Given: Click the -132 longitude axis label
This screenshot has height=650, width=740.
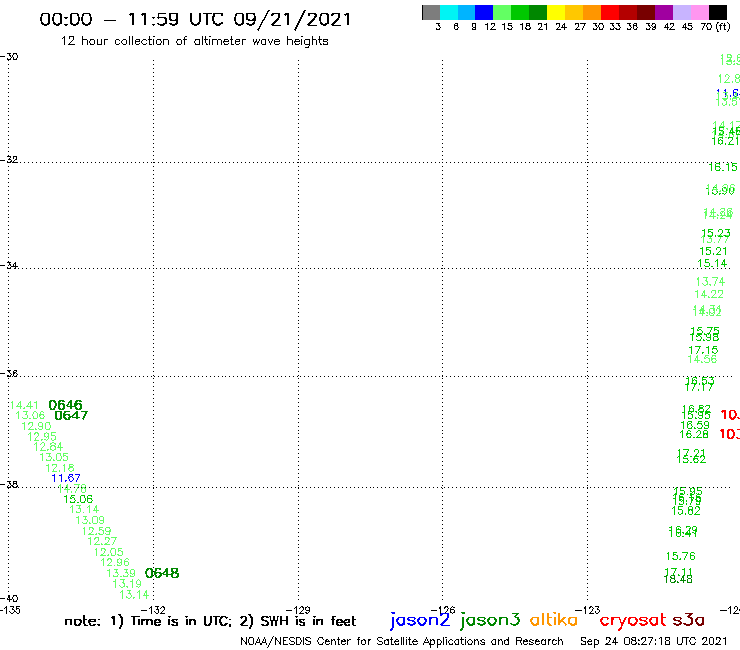Looking at the screenshot, I should point(153,610).
